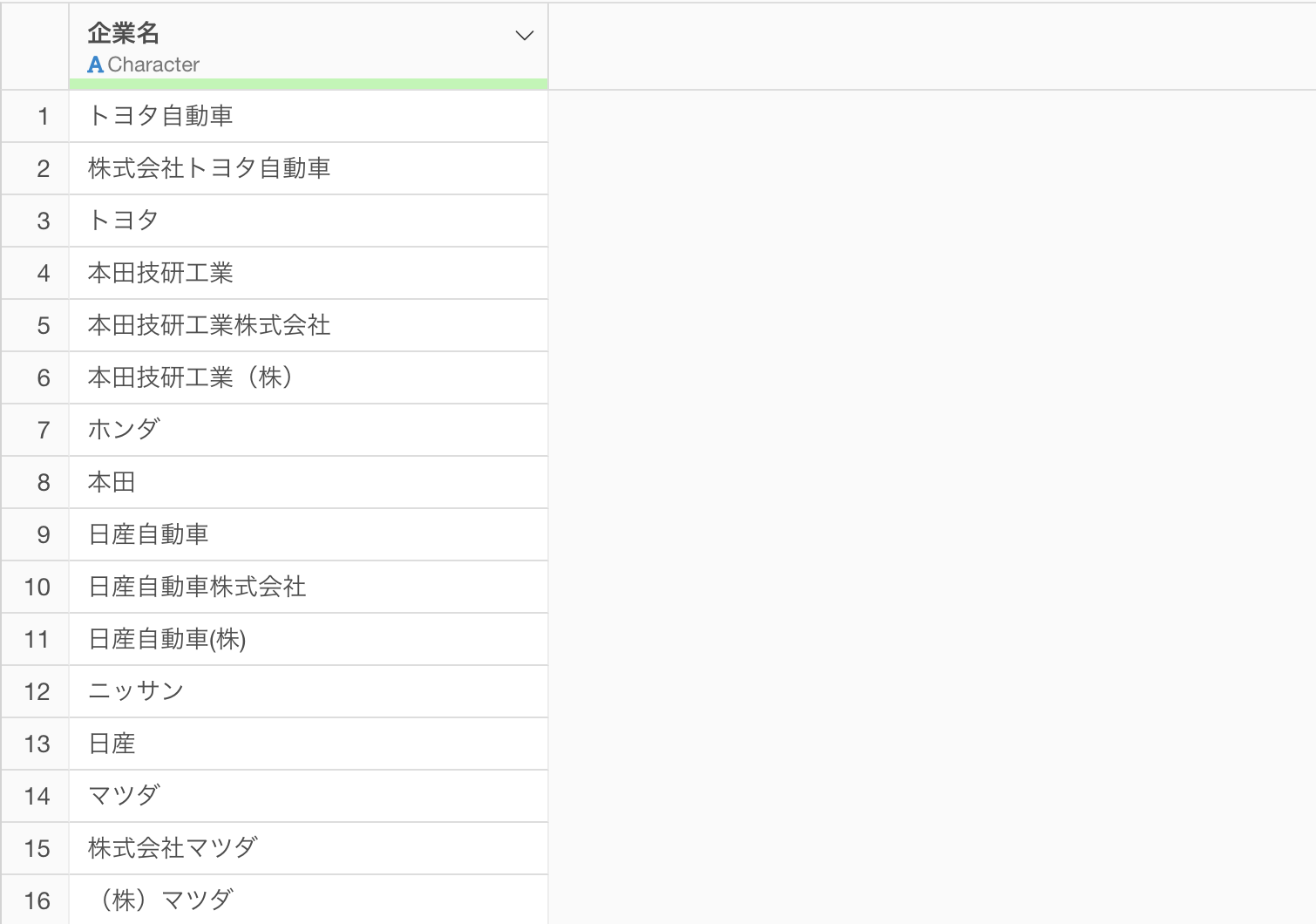Image resolution: width=1316 pixels, height=924 pixels.
Task: Select the cell 本田技研工業株式会社
Action: [x=209, y=325]
